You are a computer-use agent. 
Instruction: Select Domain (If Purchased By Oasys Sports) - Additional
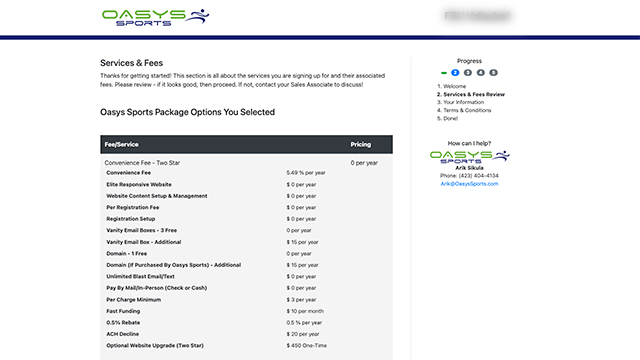[x=173, y=265]
